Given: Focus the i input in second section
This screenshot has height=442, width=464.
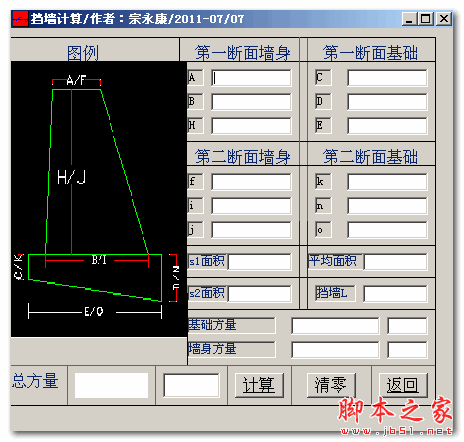Looking at the screenshot, I should 251,206.
